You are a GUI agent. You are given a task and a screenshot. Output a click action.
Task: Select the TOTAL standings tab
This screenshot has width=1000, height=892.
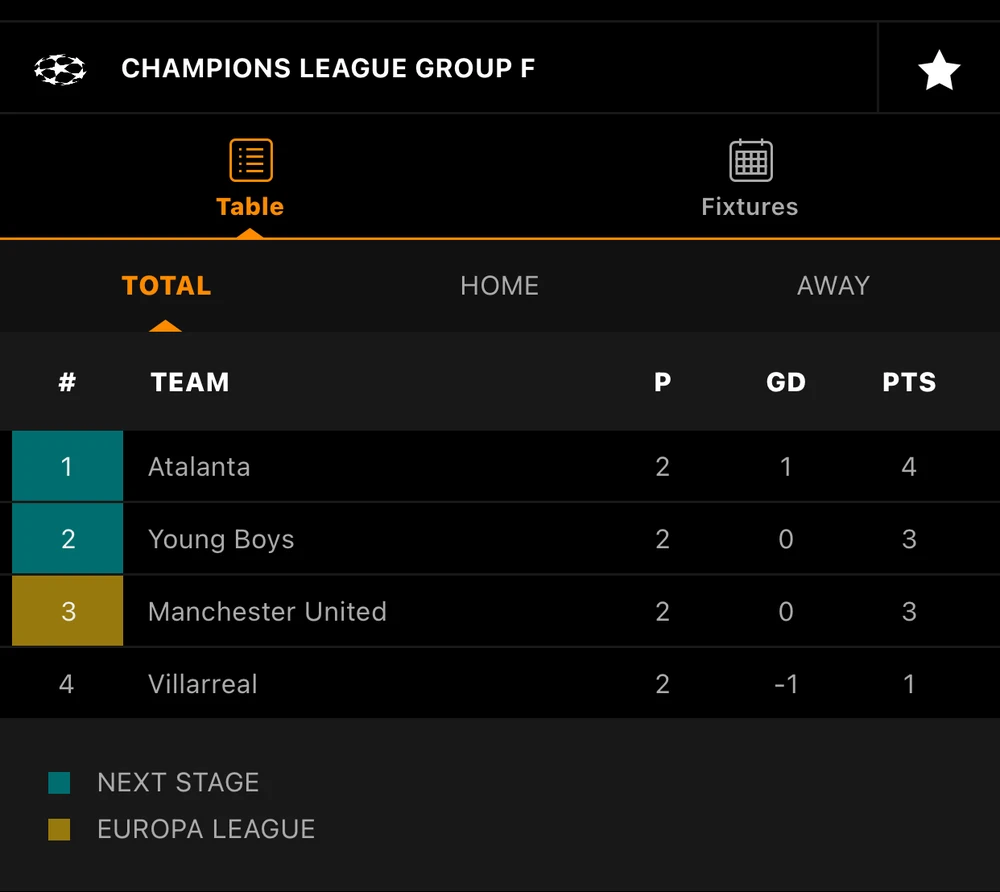(166, 286)
